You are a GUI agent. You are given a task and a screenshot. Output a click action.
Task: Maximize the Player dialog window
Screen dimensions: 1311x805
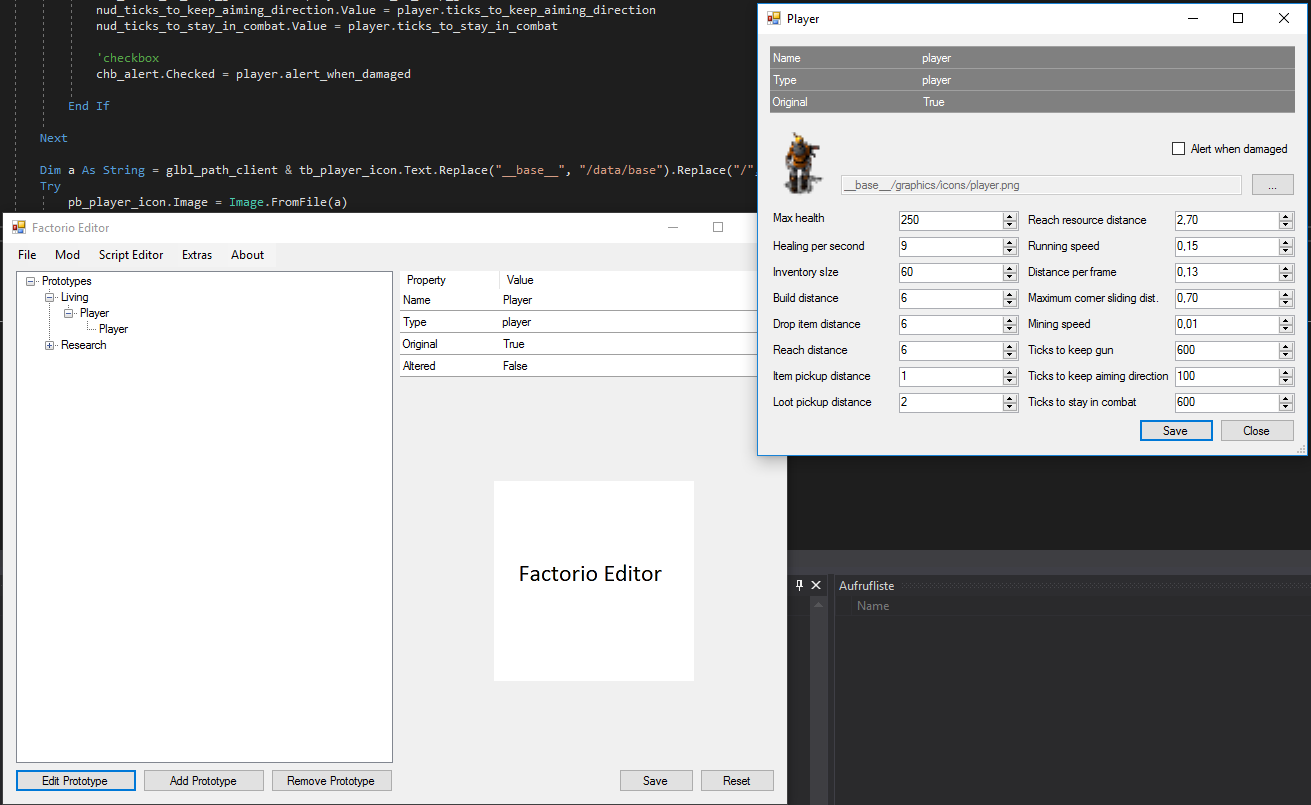tap(1238, 18)
